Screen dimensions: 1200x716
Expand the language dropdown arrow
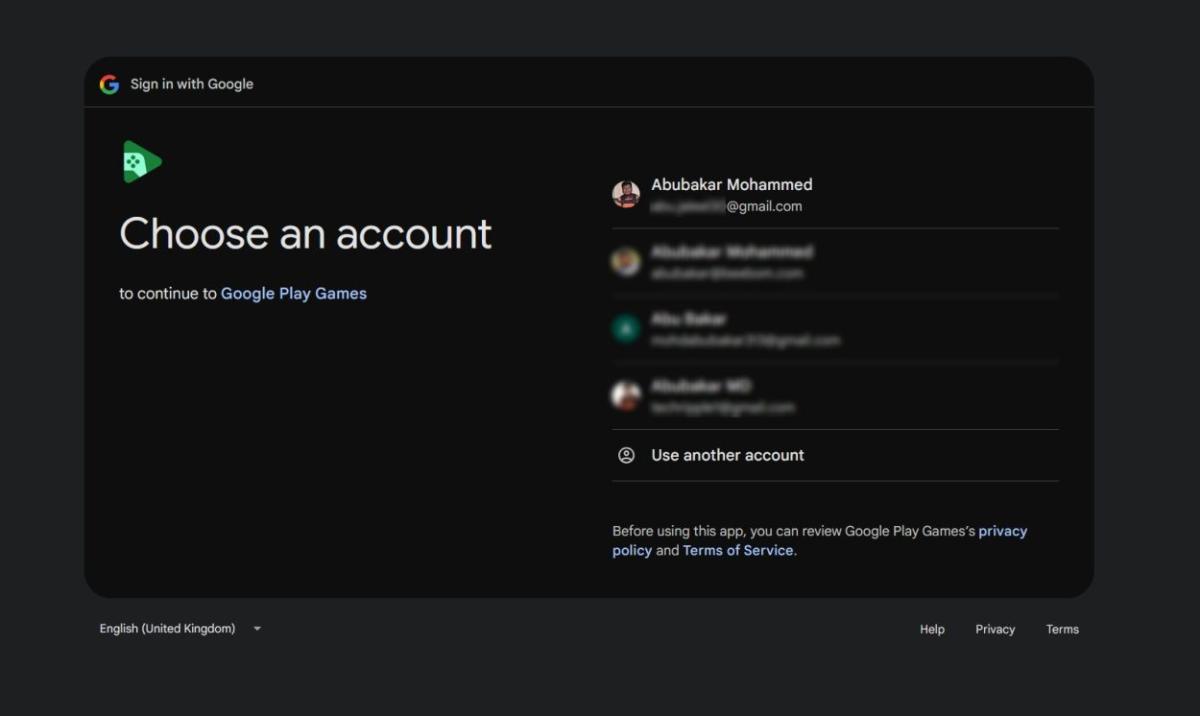point(257,629)
